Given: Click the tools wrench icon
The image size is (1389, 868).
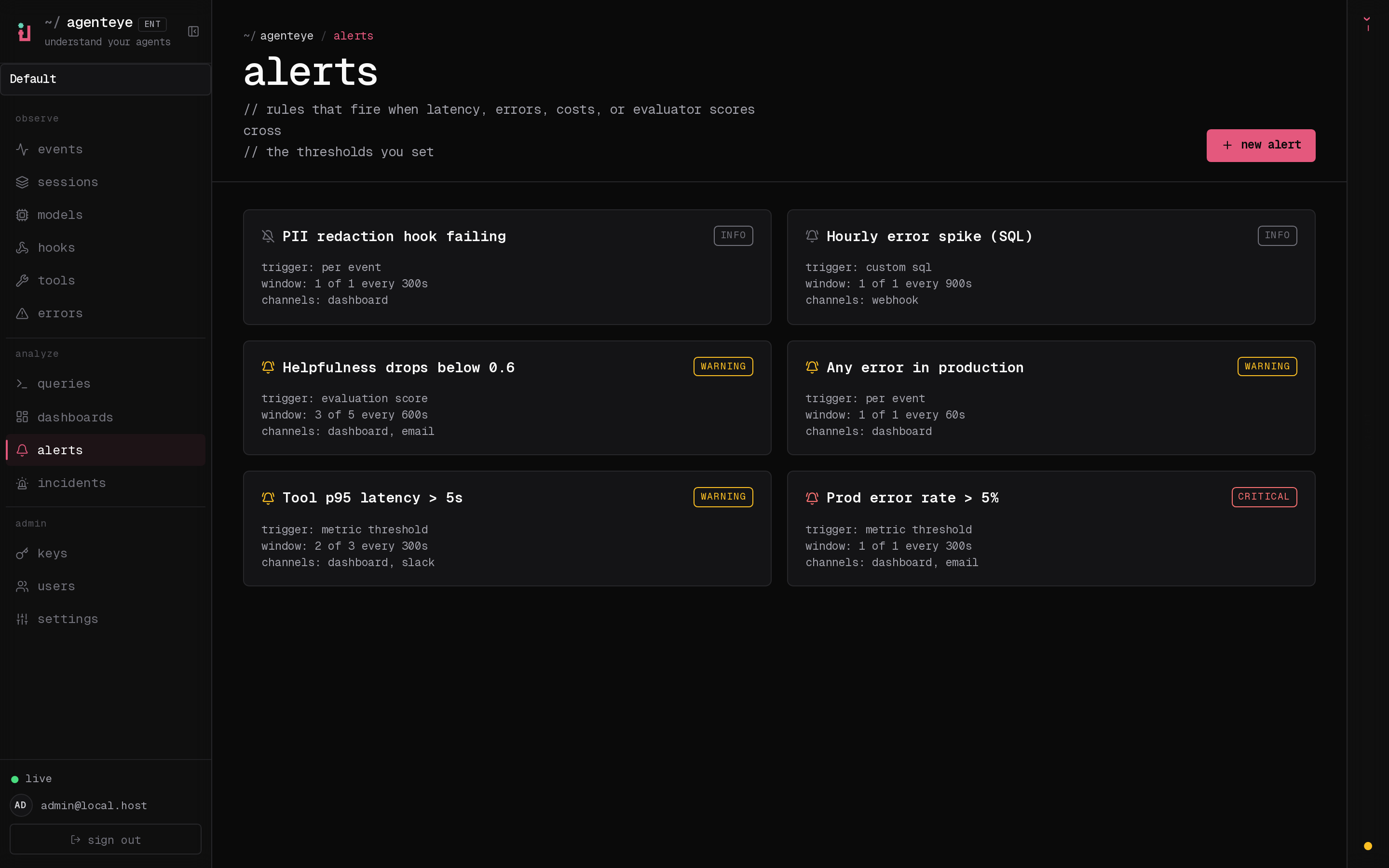Looking at the screenshot, I should point(22,280).
